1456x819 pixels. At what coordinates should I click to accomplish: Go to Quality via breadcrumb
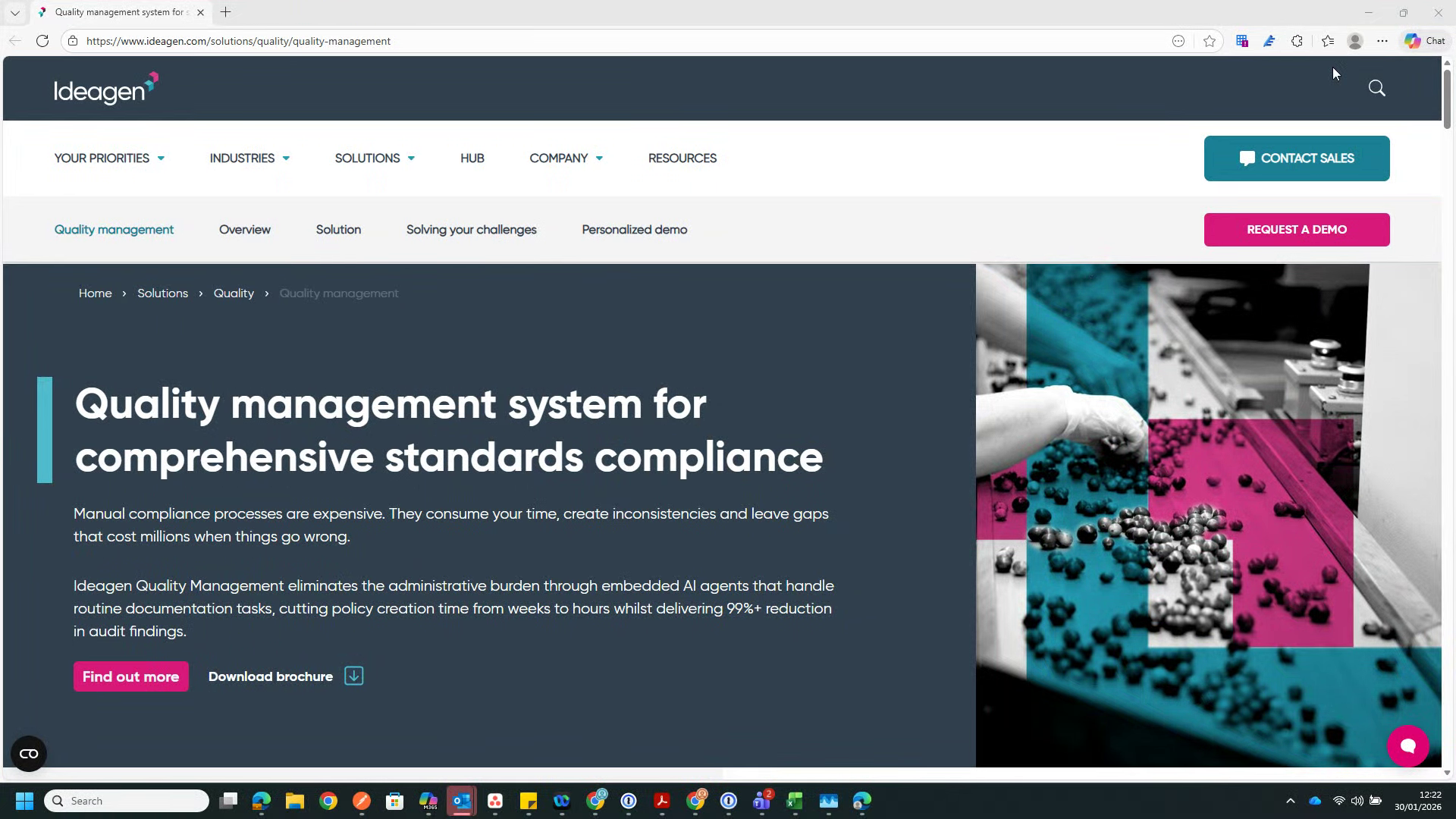234,293
